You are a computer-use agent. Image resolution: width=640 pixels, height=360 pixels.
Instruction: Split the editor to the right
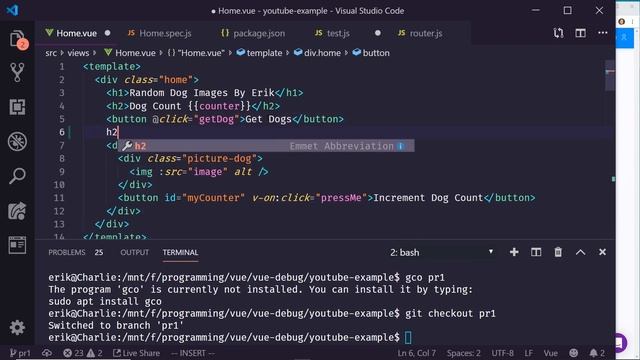tap(580, 33)
